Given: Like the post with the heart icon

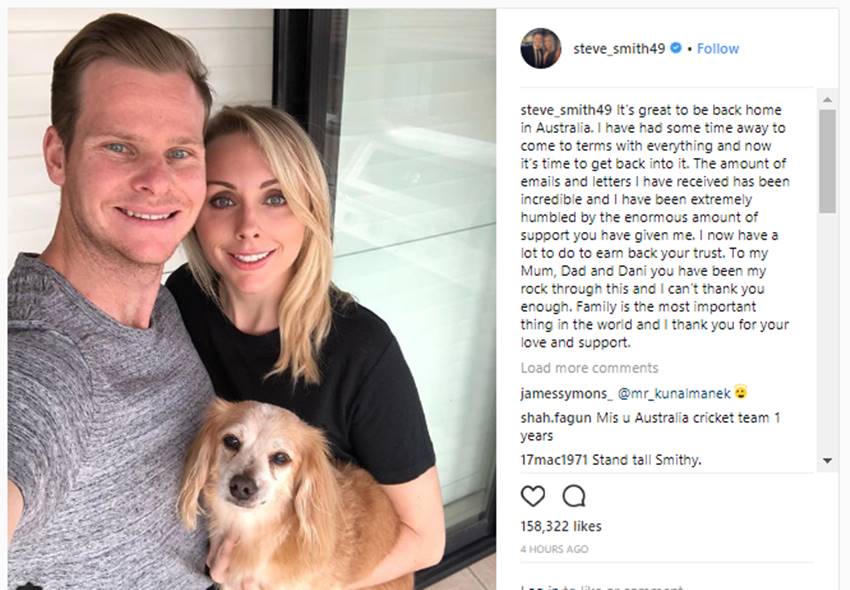Looking at the screenshot, I should tap(532, 496).
